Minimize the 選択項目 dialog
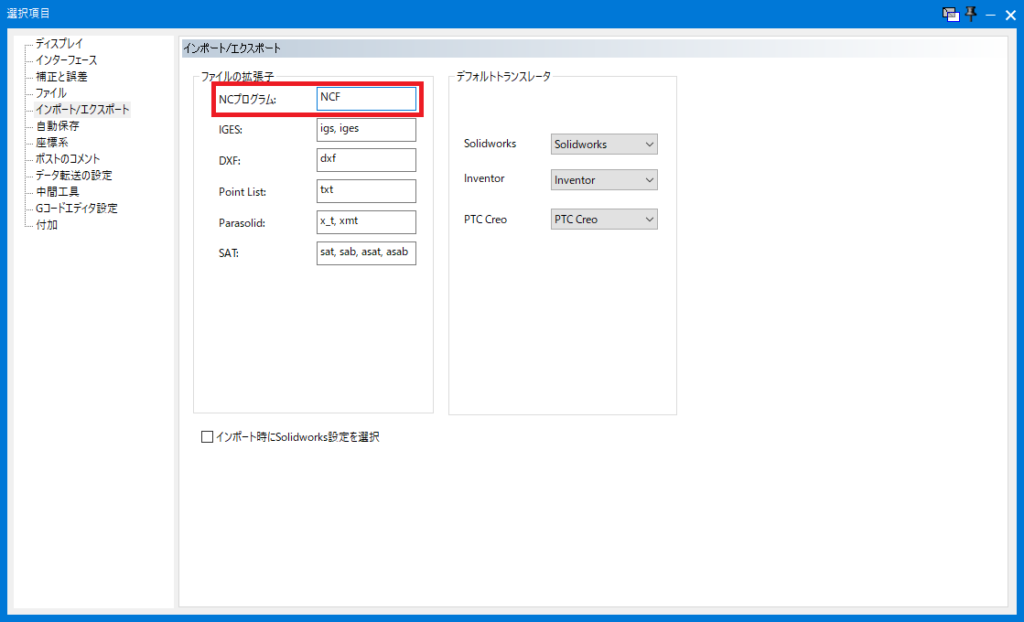Screen dimensions: 1024x622 [x=989, y=14]
